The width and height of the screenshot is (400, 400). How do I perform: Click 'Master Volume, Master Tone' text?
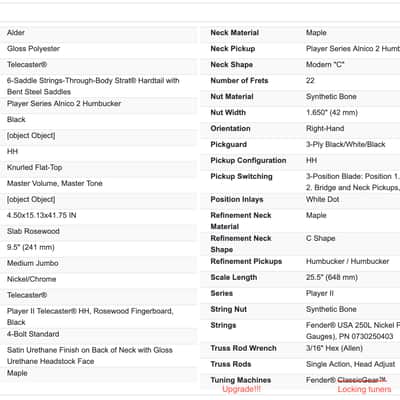(55, 183)
